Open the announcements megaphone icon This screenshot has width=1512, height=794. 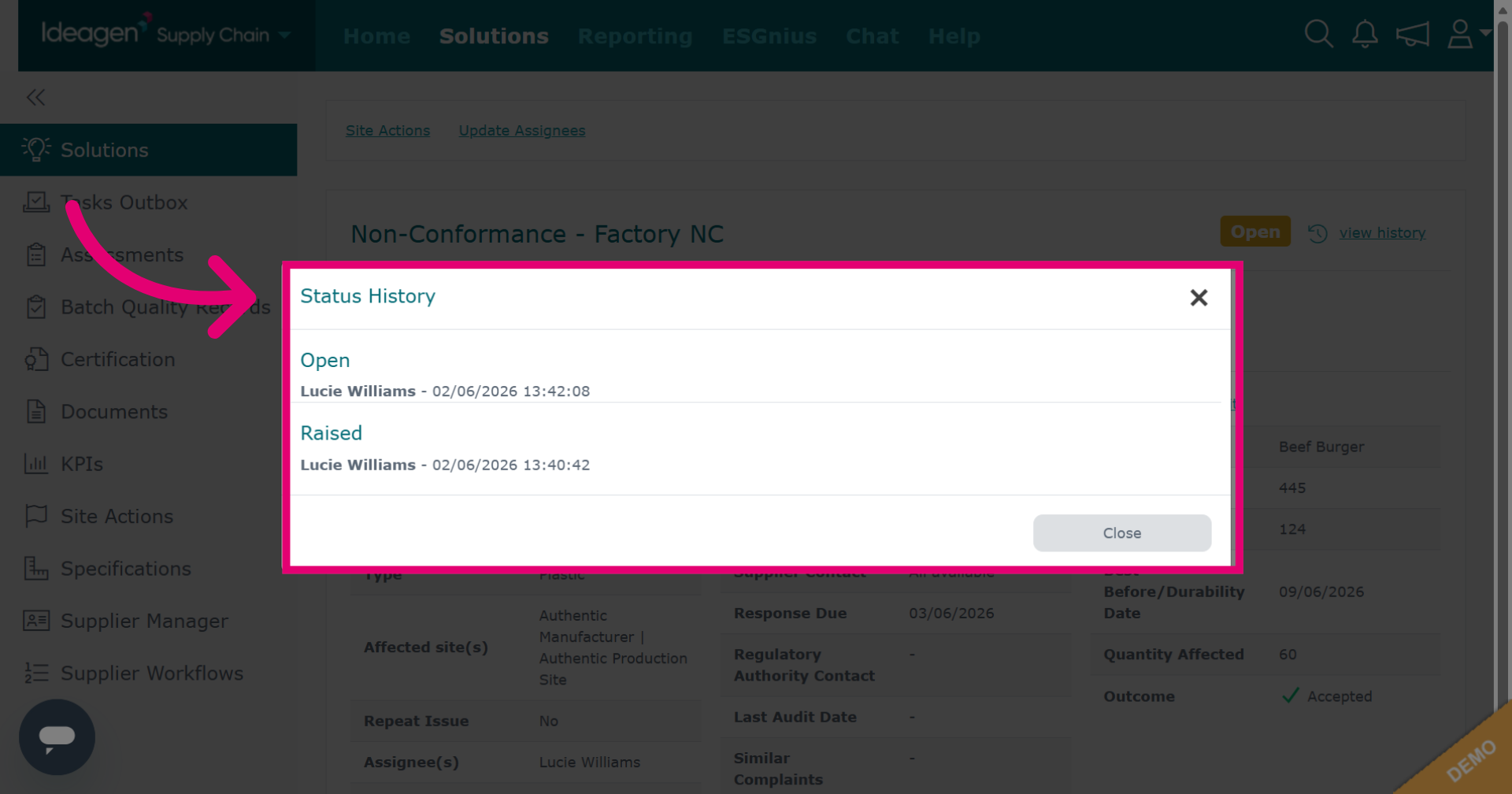click(x=1412, y=35)
